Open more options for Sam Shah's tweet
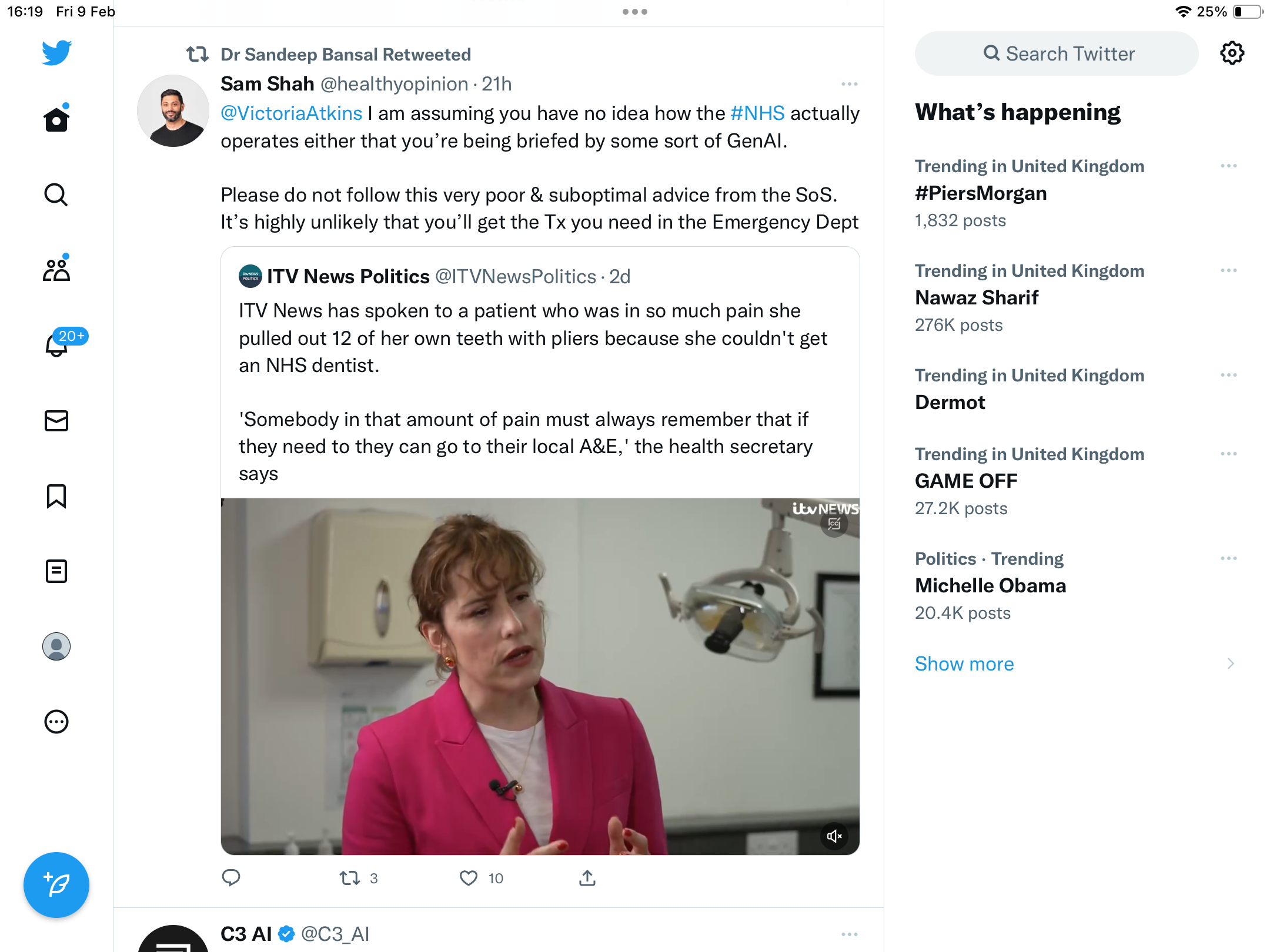This screenshot has width=1270, height=952. coord(850,84)
